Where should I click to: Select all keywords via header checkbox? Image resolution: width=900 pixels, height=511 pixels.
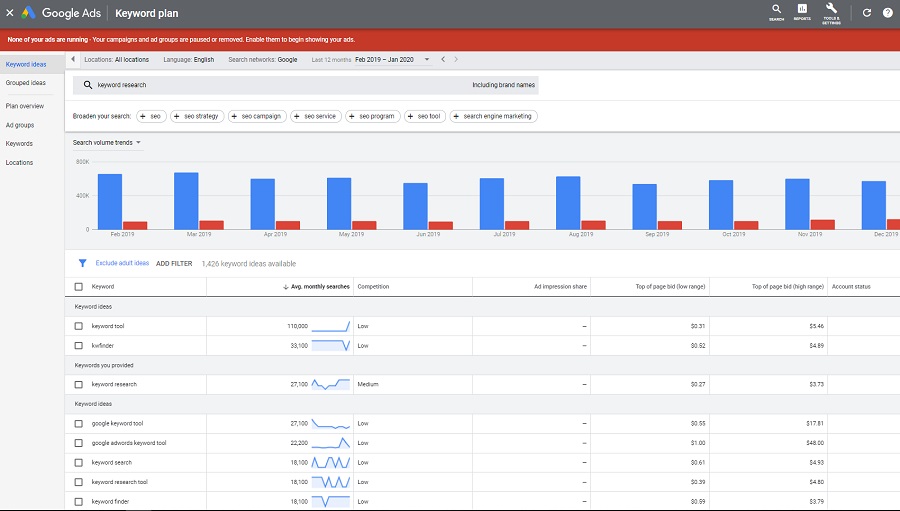pos(79,287)
